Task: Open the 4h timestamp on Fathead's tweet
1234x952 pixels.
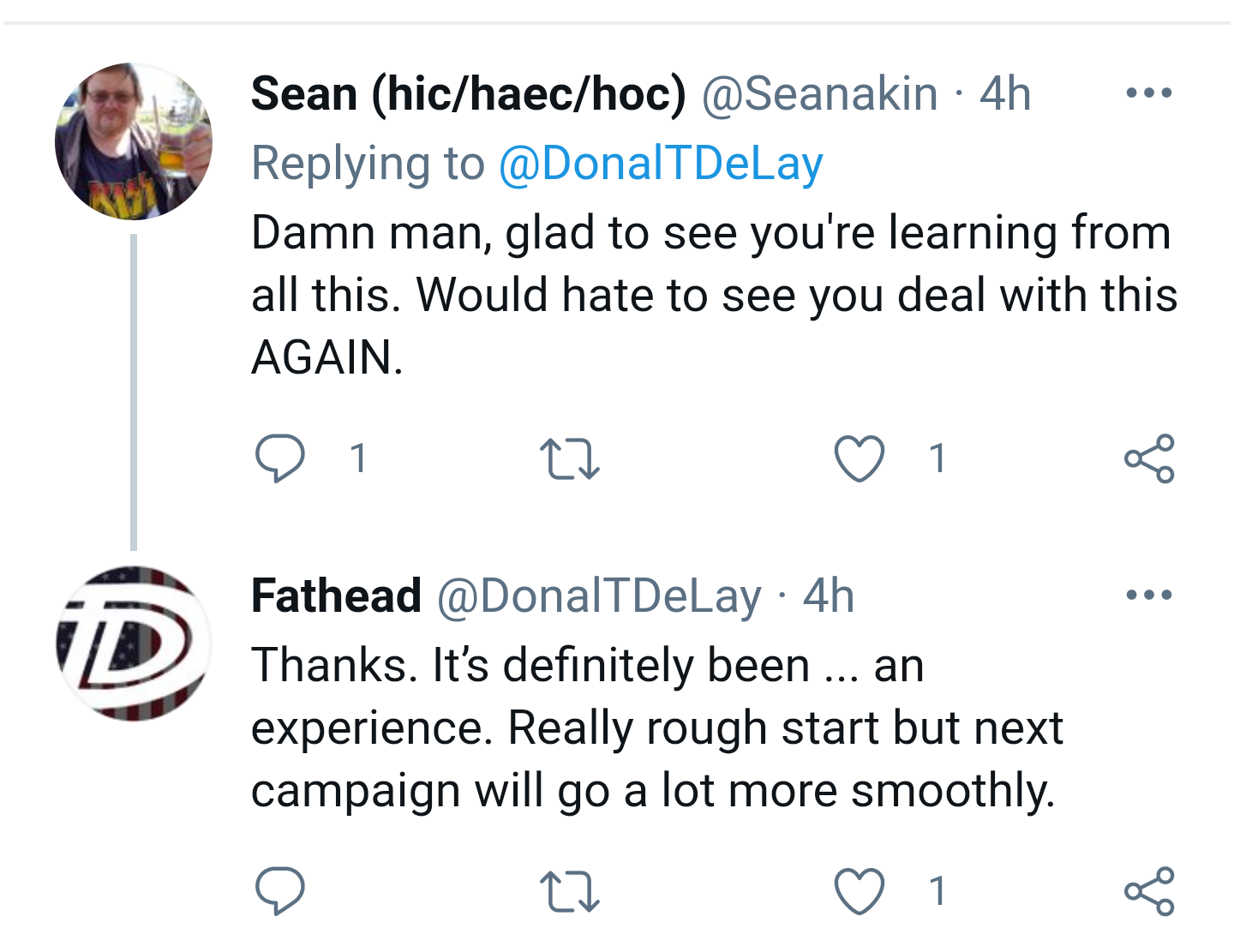Action: point(829,596)
